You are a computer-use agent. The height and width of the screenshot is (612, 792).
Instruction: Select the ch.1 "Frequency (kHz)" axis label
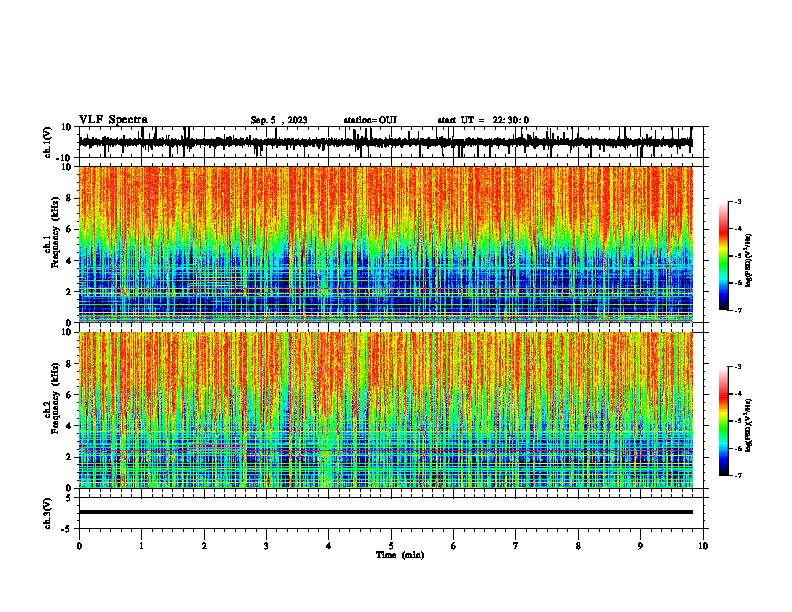coord(56,232)
